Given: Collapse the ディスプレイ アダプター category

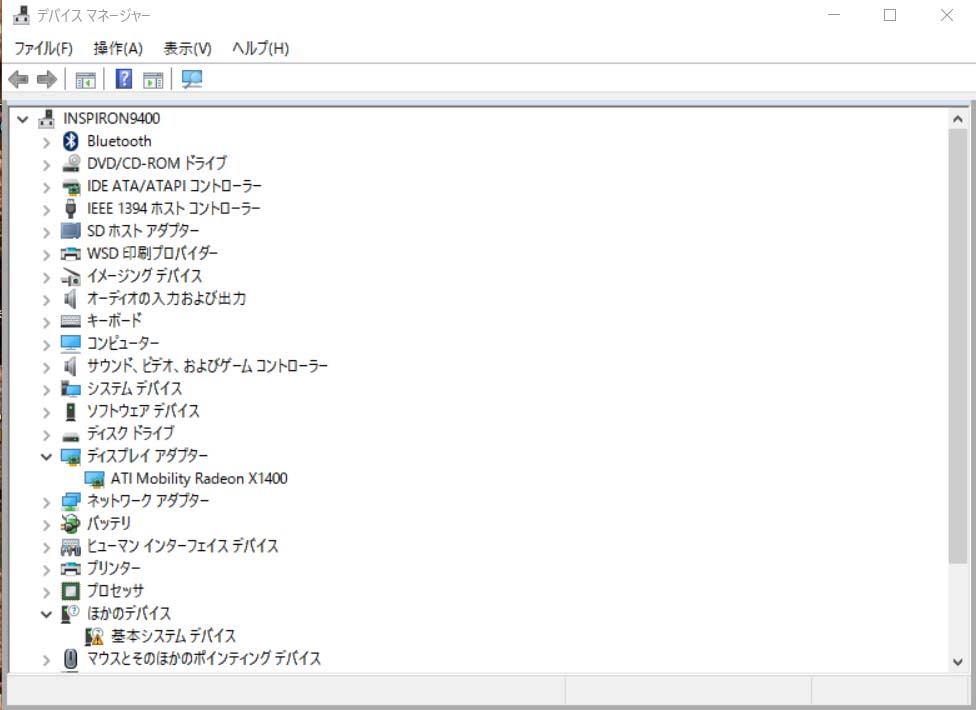Looking at the screenshot, I should tap(46, 457).
